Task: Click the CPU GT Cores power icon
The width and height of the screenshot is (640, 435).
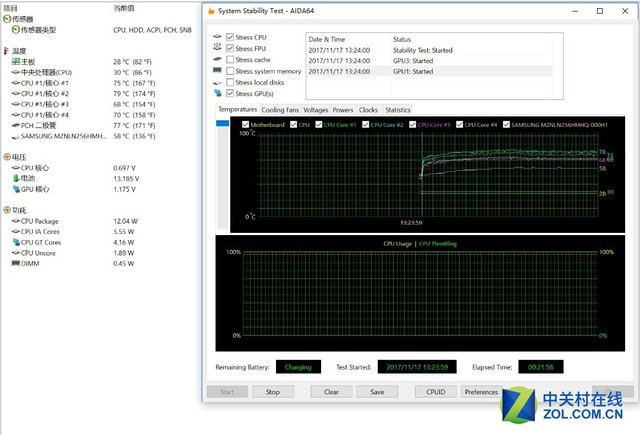Action: 15,242
